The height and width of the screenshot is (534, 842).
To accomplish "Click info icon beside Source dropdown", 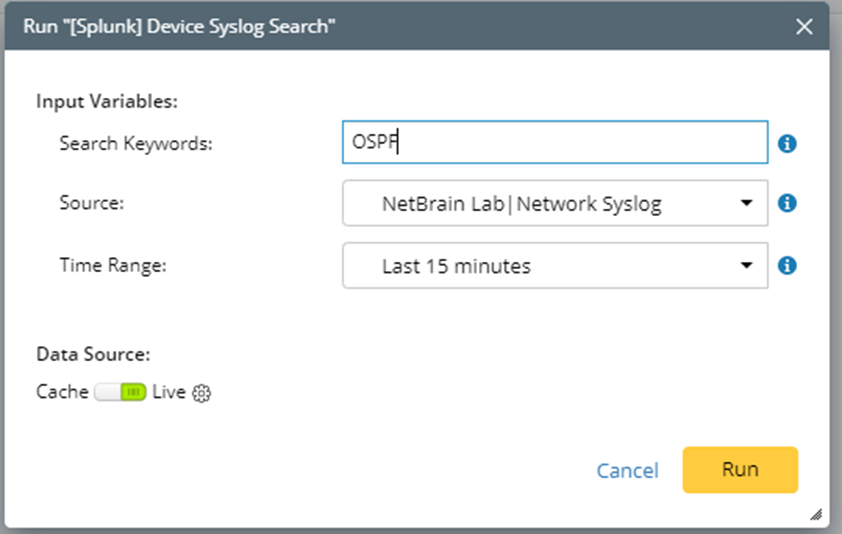I will click(787, 204).
